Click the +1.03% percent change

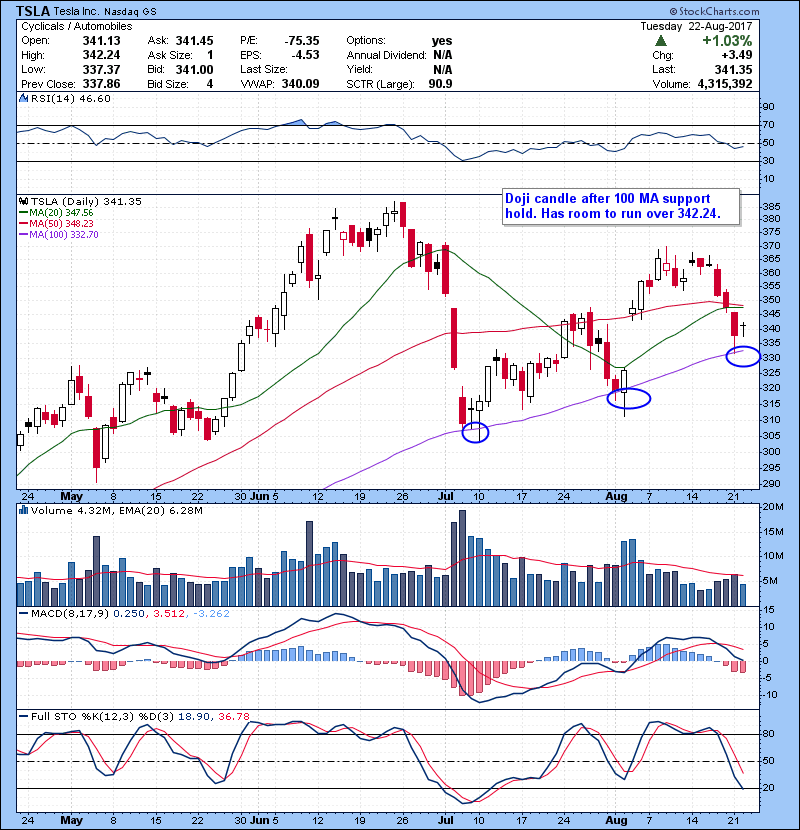727,41
